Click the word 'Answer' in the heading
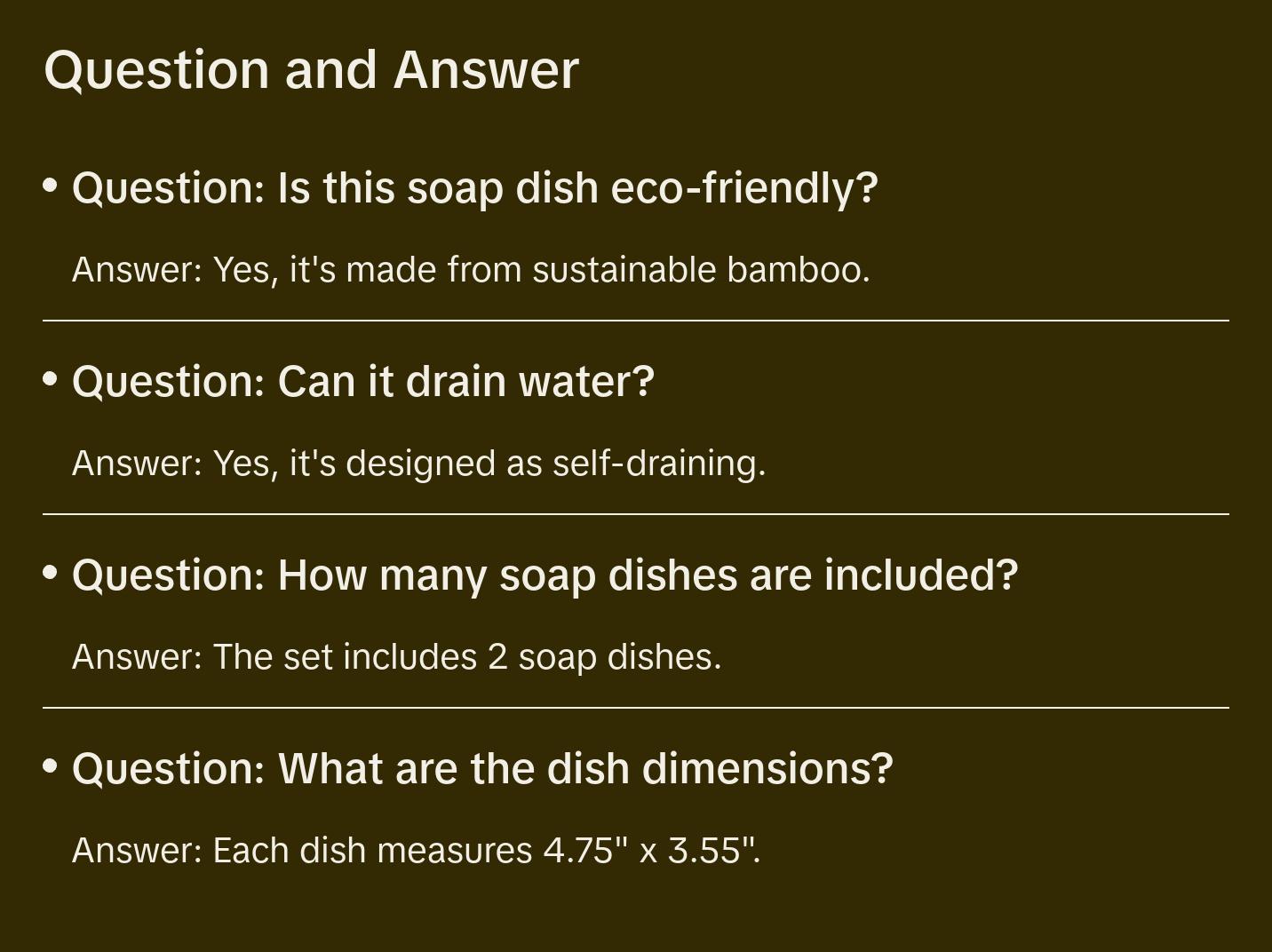This screenshot has height=952, width=1272. pyautogui.click(x=486, y=69)
